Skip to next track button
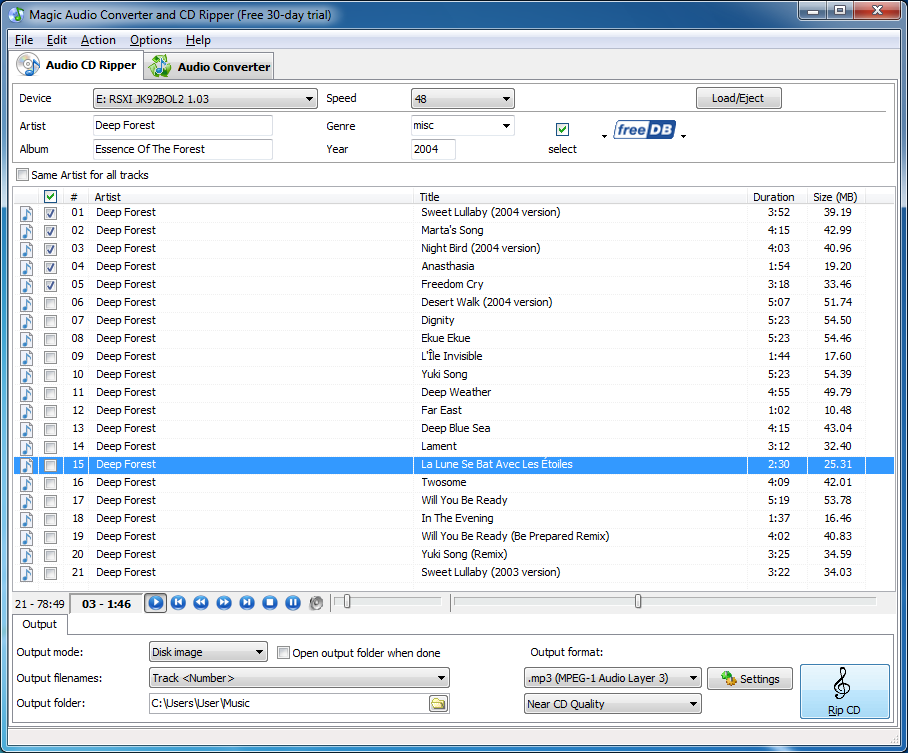This screenshot has width=908, height=753. click(x=247, y=603)
